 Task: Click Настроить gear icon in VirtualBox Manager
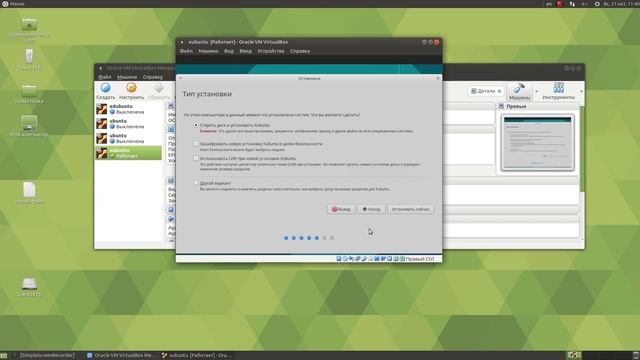pyautogui.click(x=131, y=88)
